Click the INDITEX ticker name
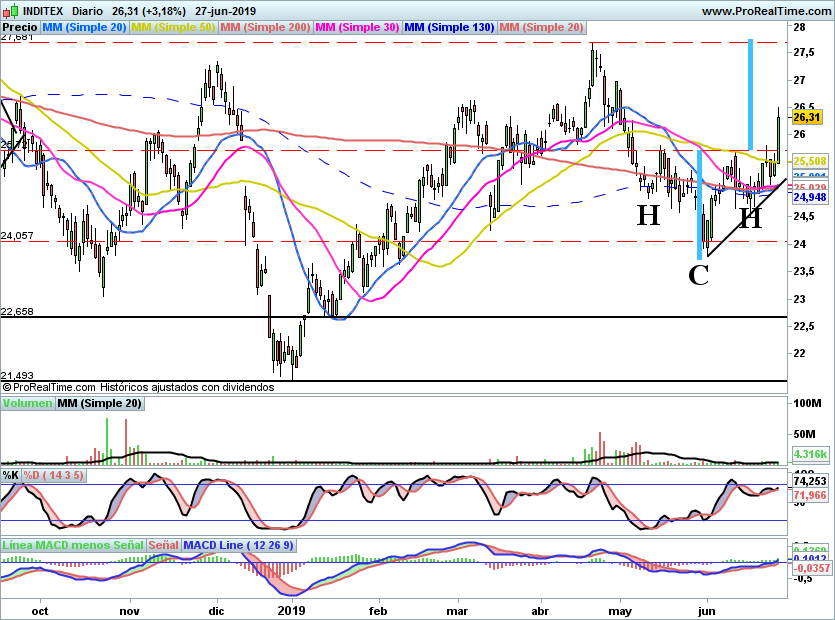This screenshot has height=620, width=835. pyautogui.click(x=43, y=11)
